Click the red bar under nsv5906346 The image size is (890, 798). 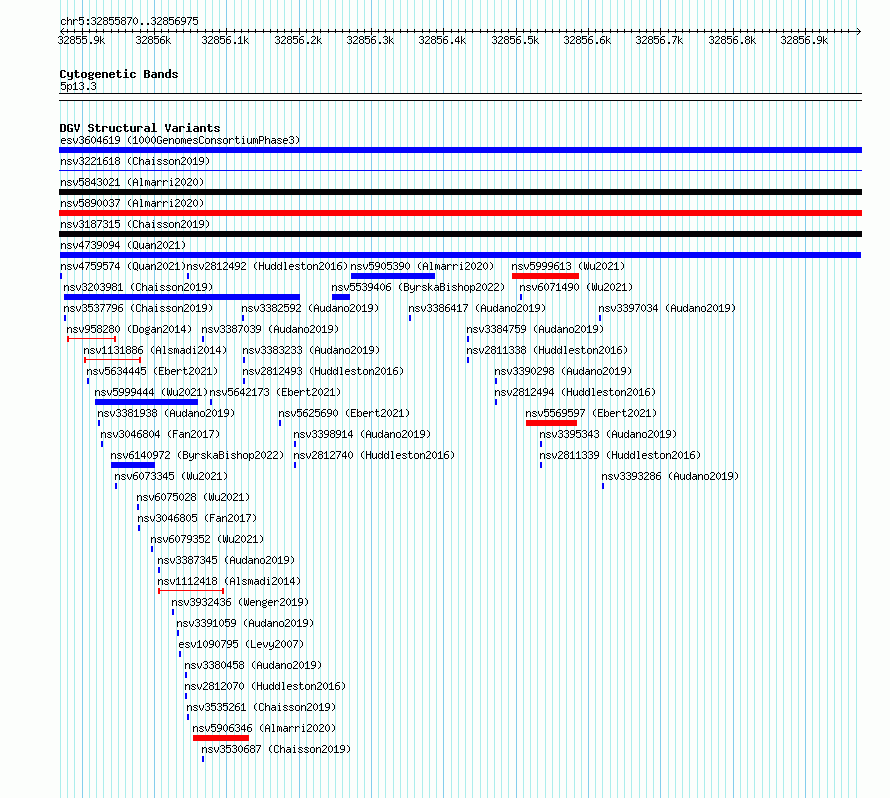221,738
